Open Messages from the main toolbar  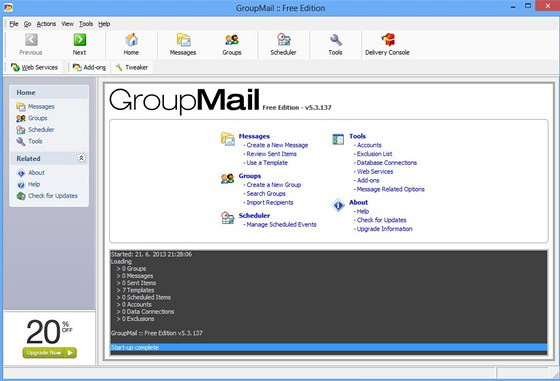click(x=183, y=45)
